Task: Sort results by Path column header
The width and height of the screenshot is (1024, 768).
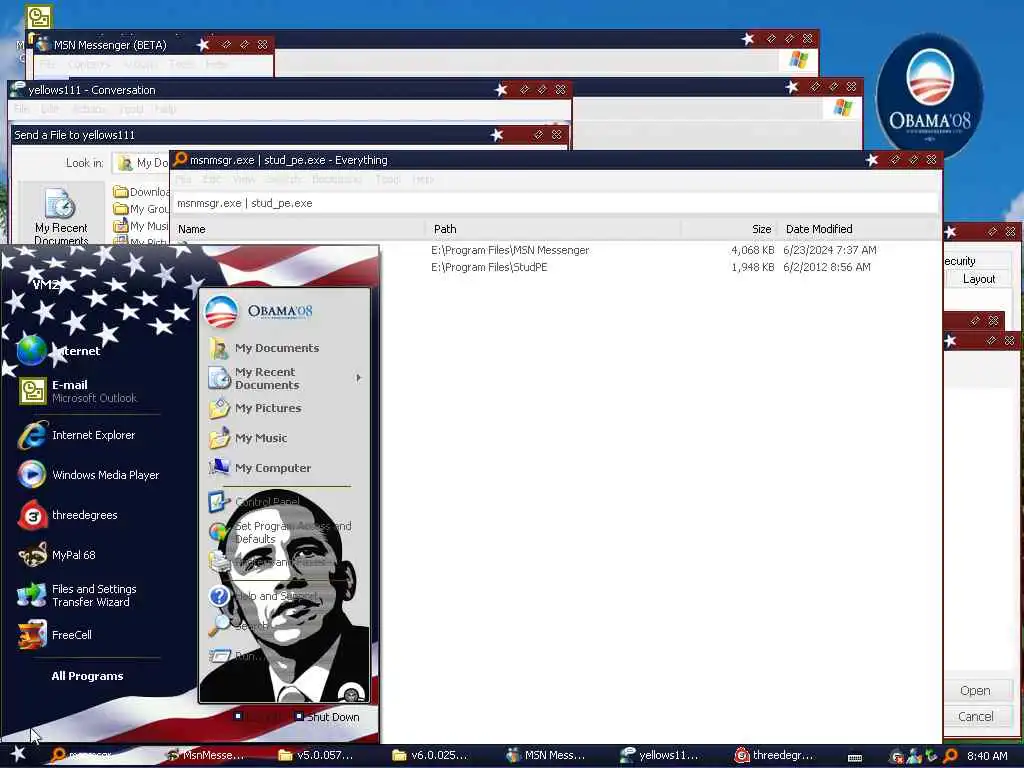Action: click(x=553, y=229)
